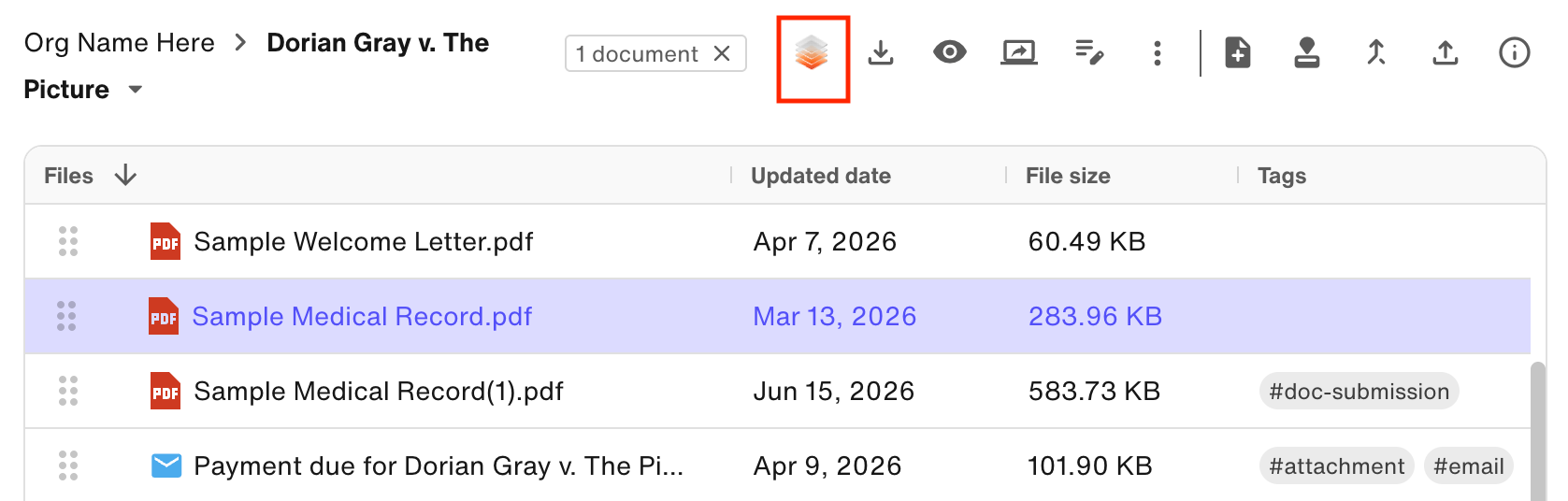Click the #email tag
Viewport: 1568px width, 501px height.
click(x=1469, y=466)
